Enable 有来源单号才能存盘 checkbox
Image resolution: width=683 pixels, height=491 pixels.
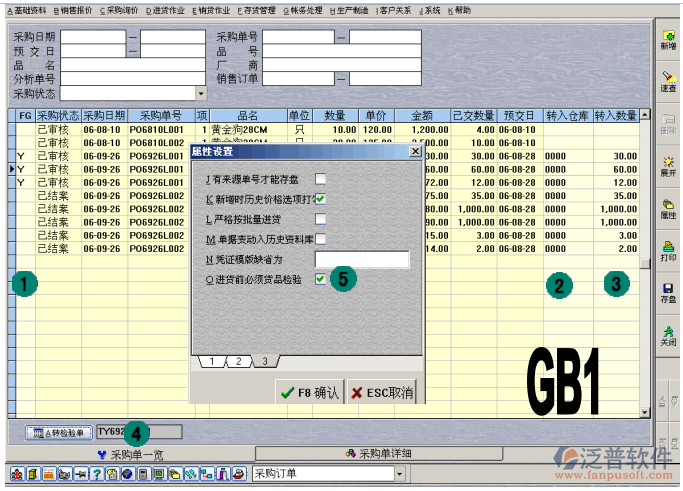tap(321, 180)
